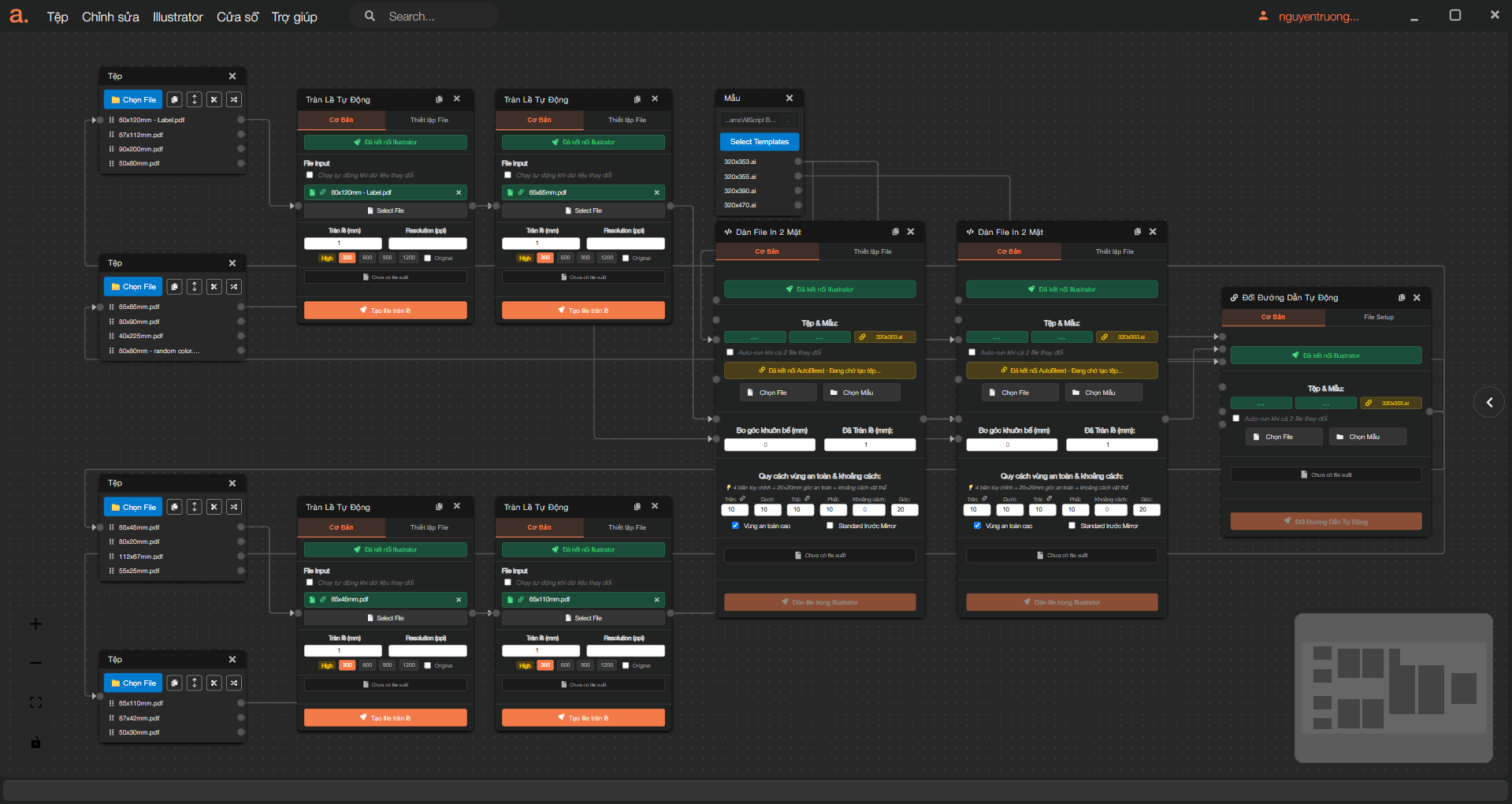Viewport: 1512px width, 804px height.
Task: Toggle the canvas lock icon
Action: 35,743
